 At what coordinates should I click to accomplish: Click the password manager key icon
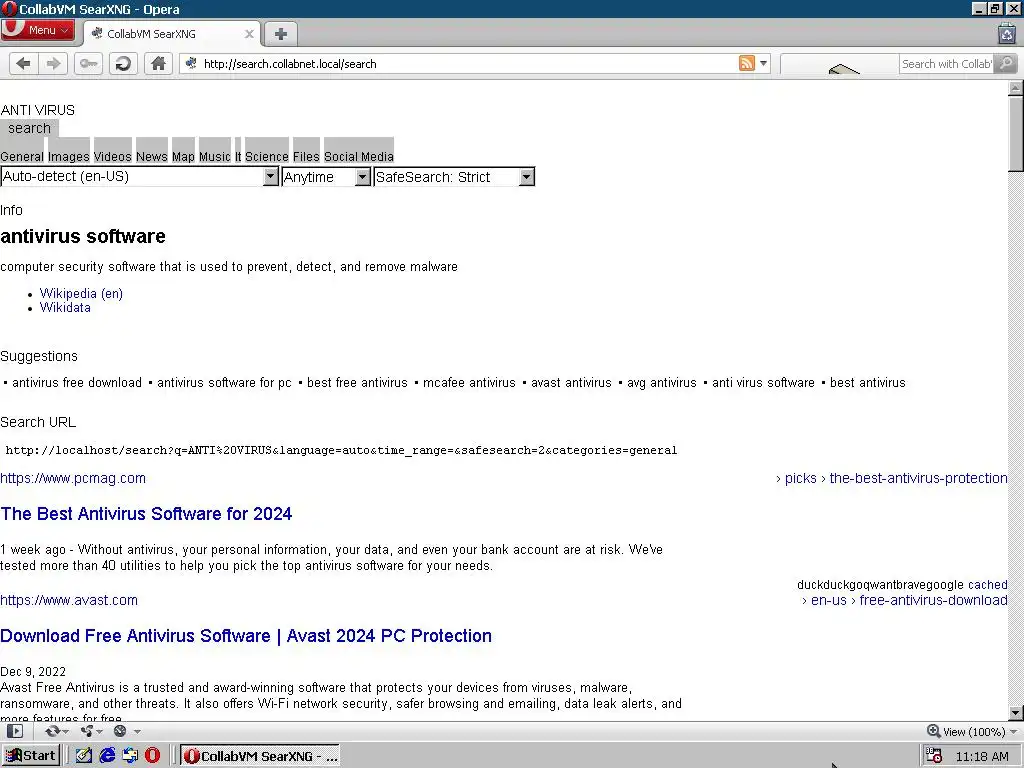tap(88, 63)
